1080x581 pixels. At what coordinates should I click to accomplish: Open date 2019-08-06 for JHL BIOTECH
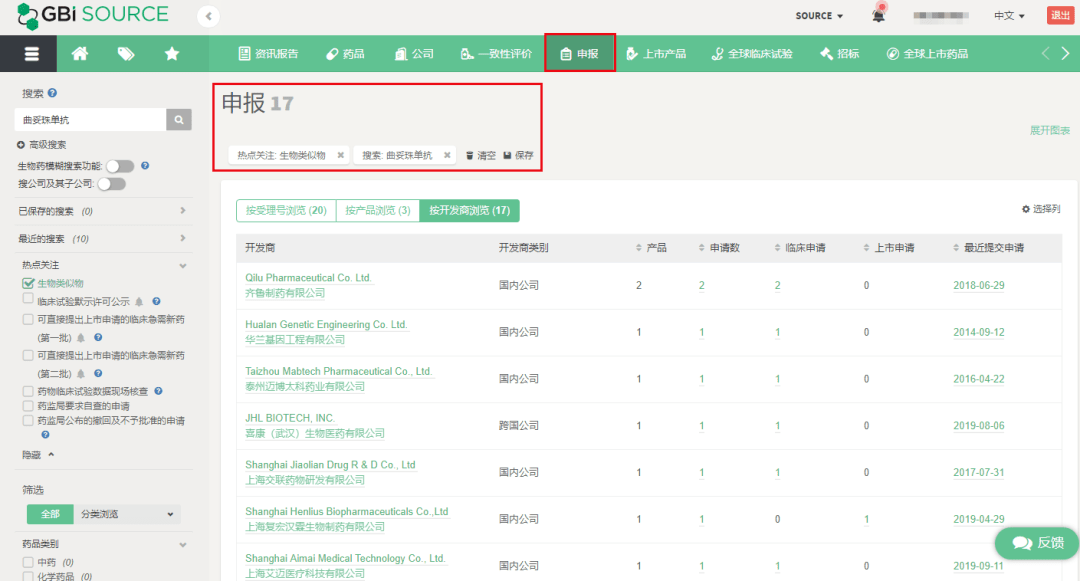(x=979, y=425)
